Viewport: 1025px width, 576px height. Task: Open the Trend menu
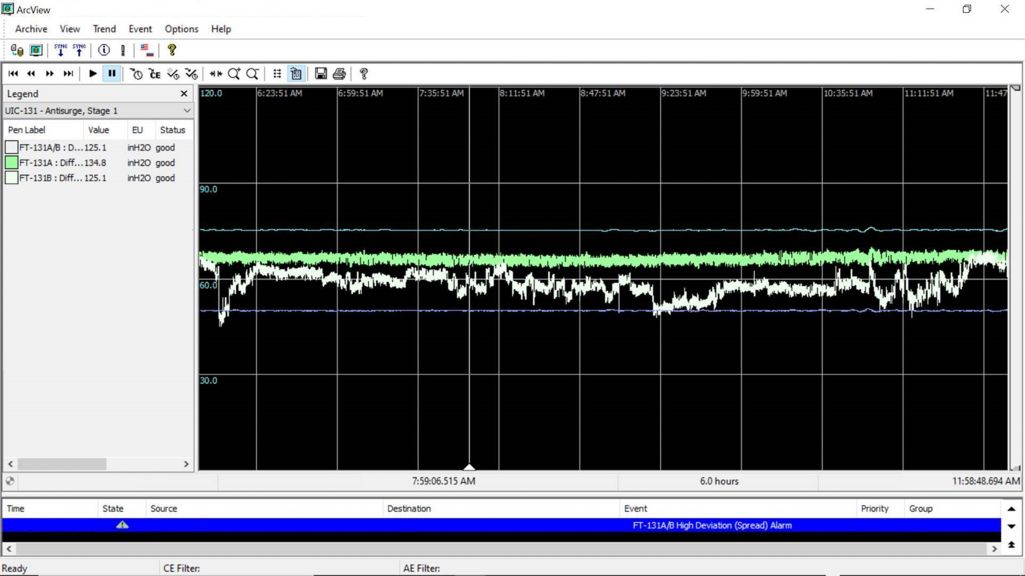[x=104, y=29]
